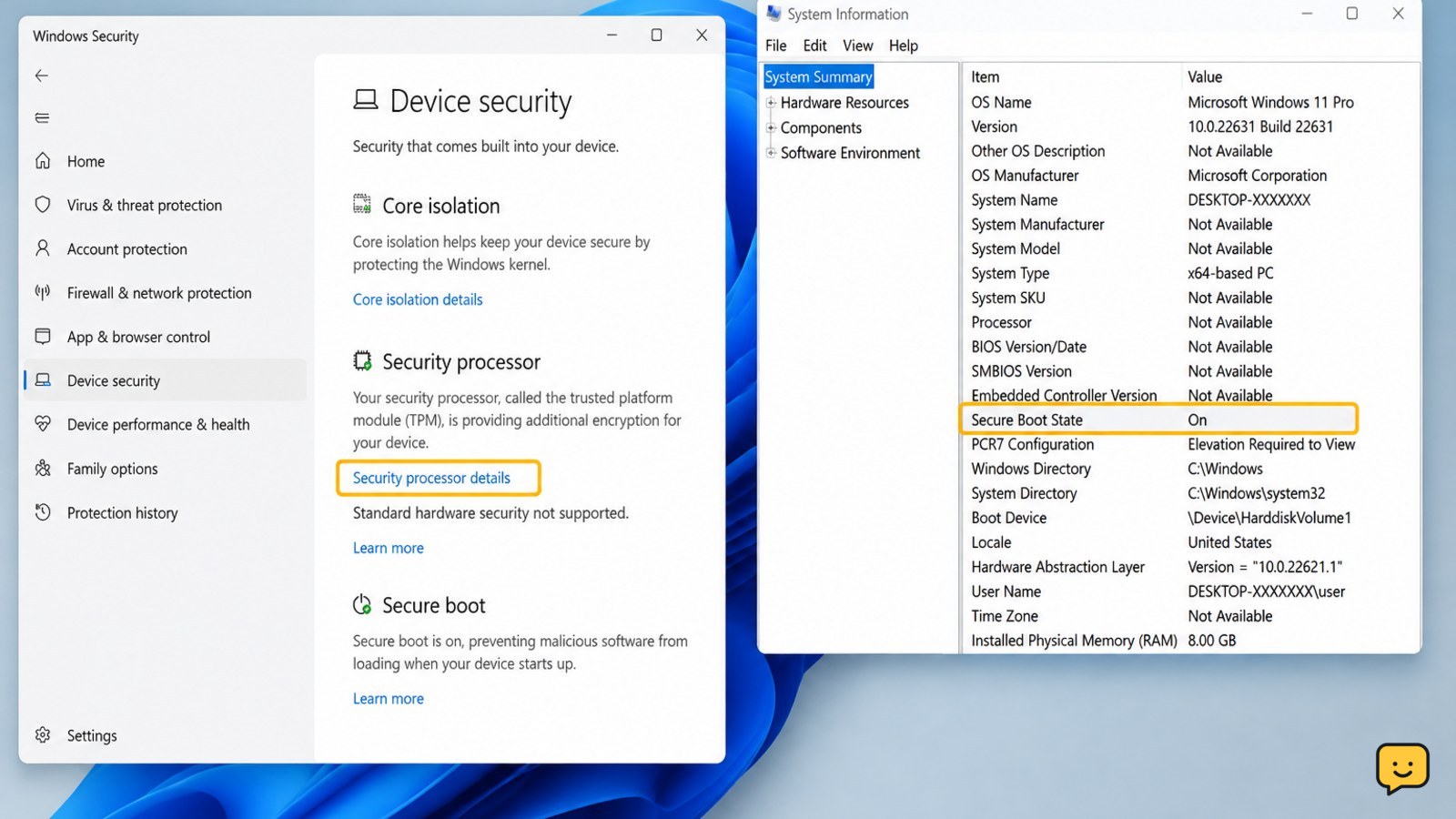Click Learn more under Security processor
The width and height of the screenshot is (1456, 819).
point(389,548)
